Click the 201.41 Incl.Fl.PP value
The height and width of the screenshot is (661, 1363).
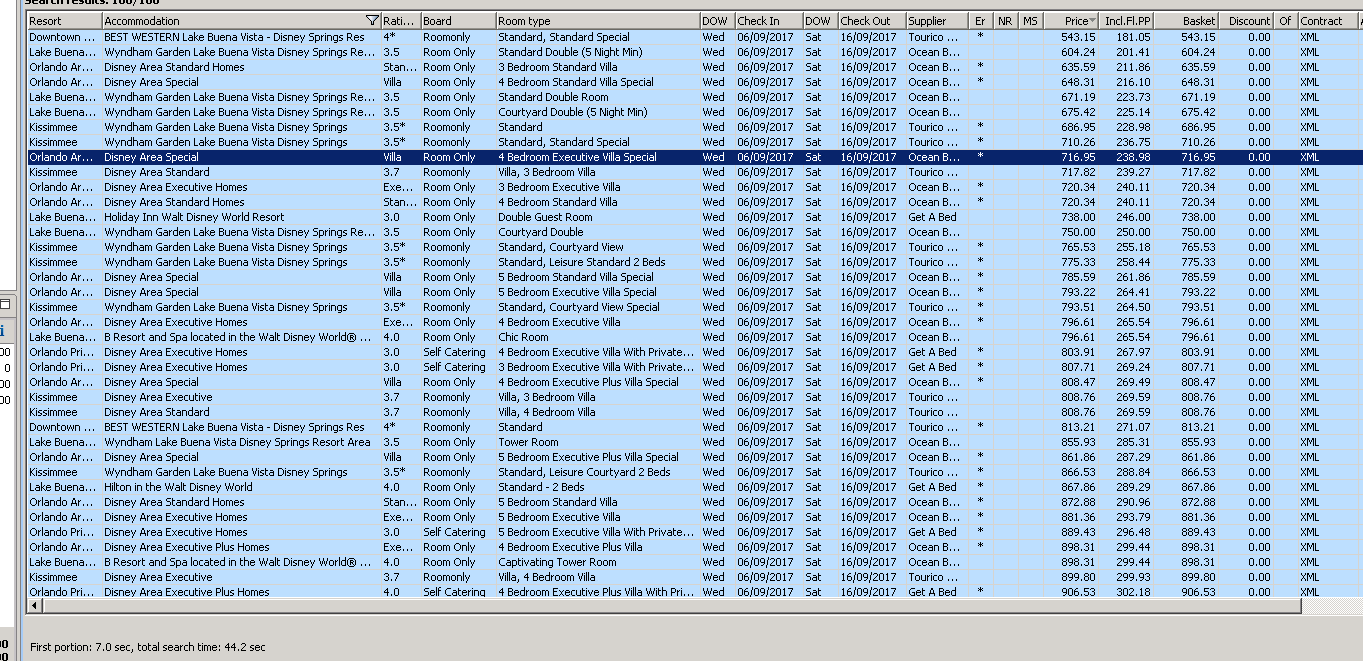tap(1133, 52)
